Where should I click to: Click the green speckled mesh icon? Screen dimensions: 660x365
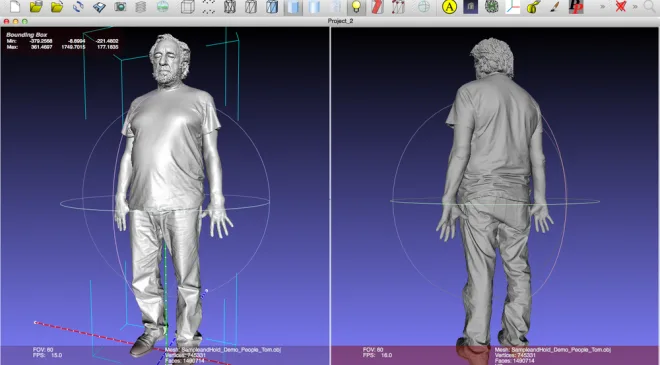click(491, 7)
